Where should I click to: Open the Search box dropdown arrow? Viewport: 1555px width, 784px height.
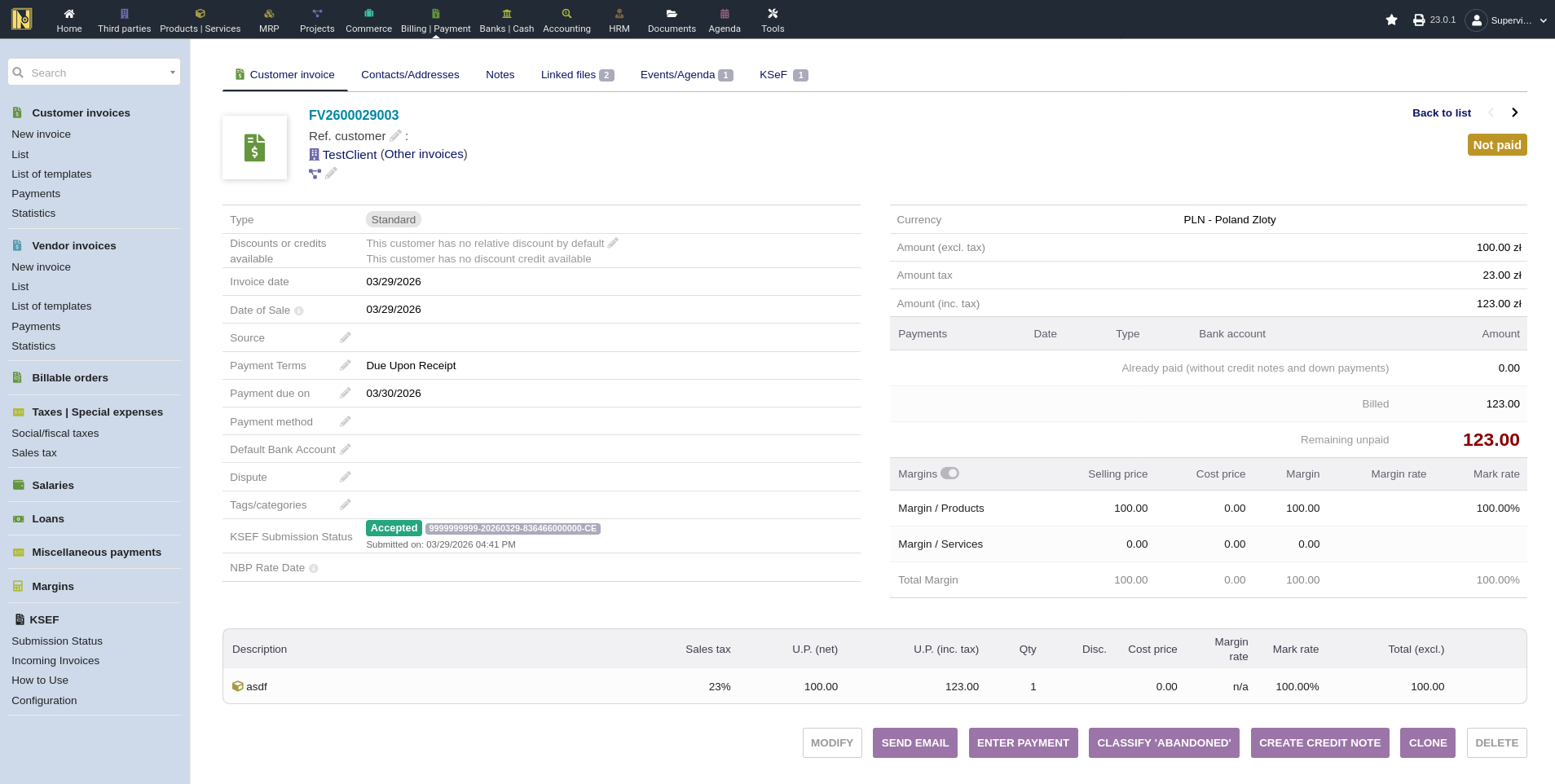point(172,73)
